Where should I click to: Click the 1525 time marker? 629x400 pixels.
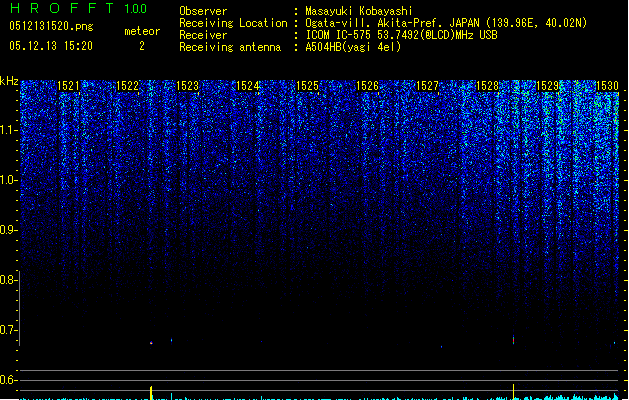point(307,86)
